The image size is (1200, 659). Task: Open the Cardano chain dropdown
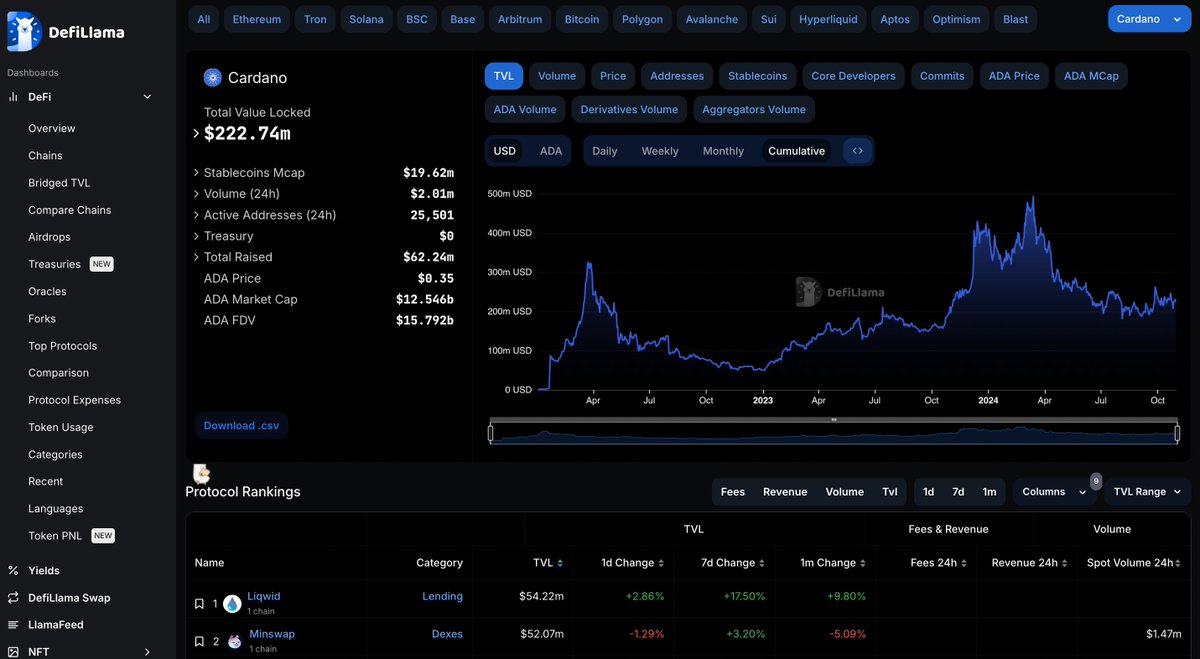click(1150, 19)
